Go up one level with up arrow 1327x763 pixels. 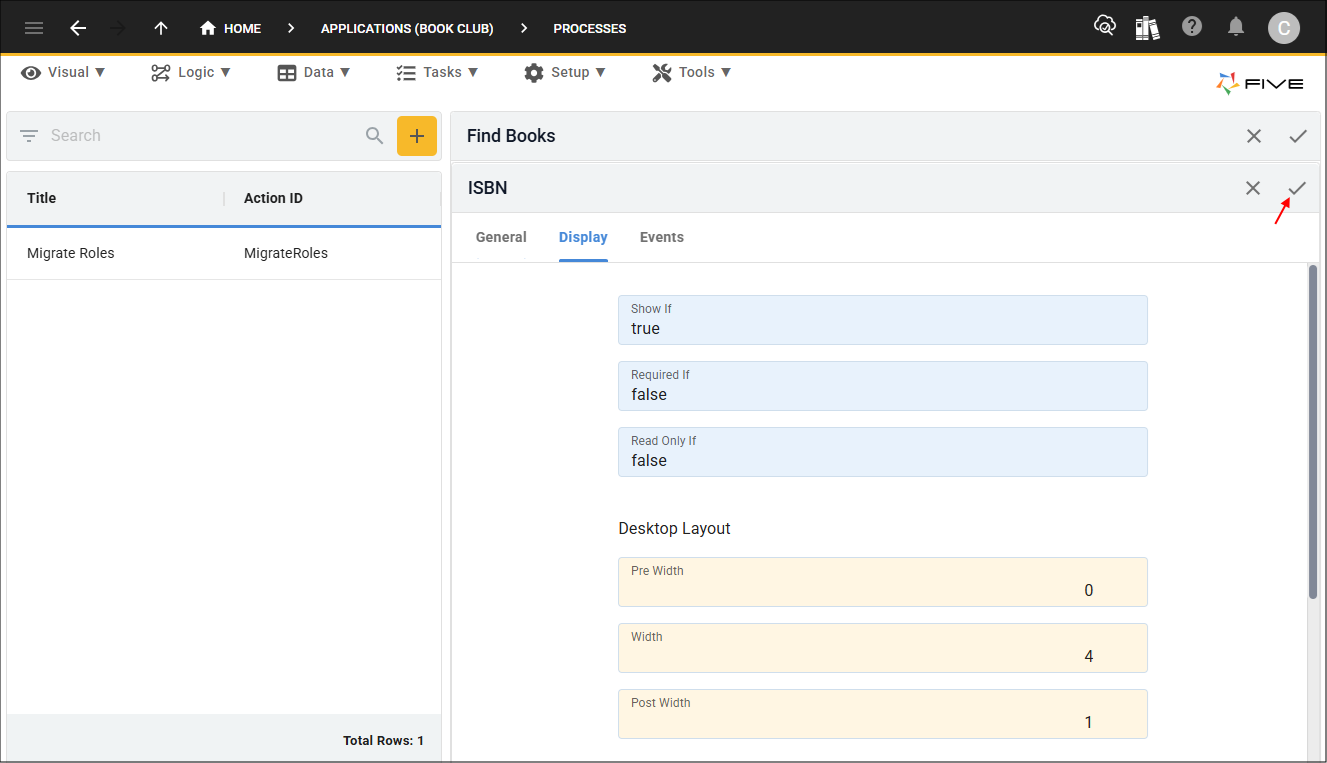click(161, 28)
